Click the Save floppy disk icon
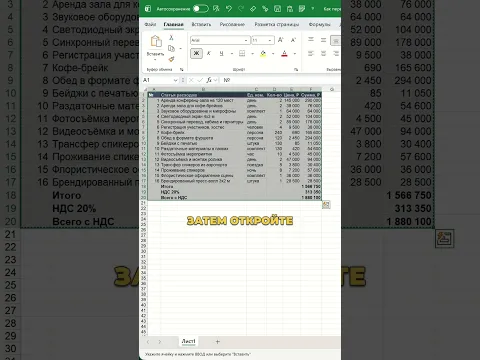Viewport: 480px width, 360px height. click(277, 9)
